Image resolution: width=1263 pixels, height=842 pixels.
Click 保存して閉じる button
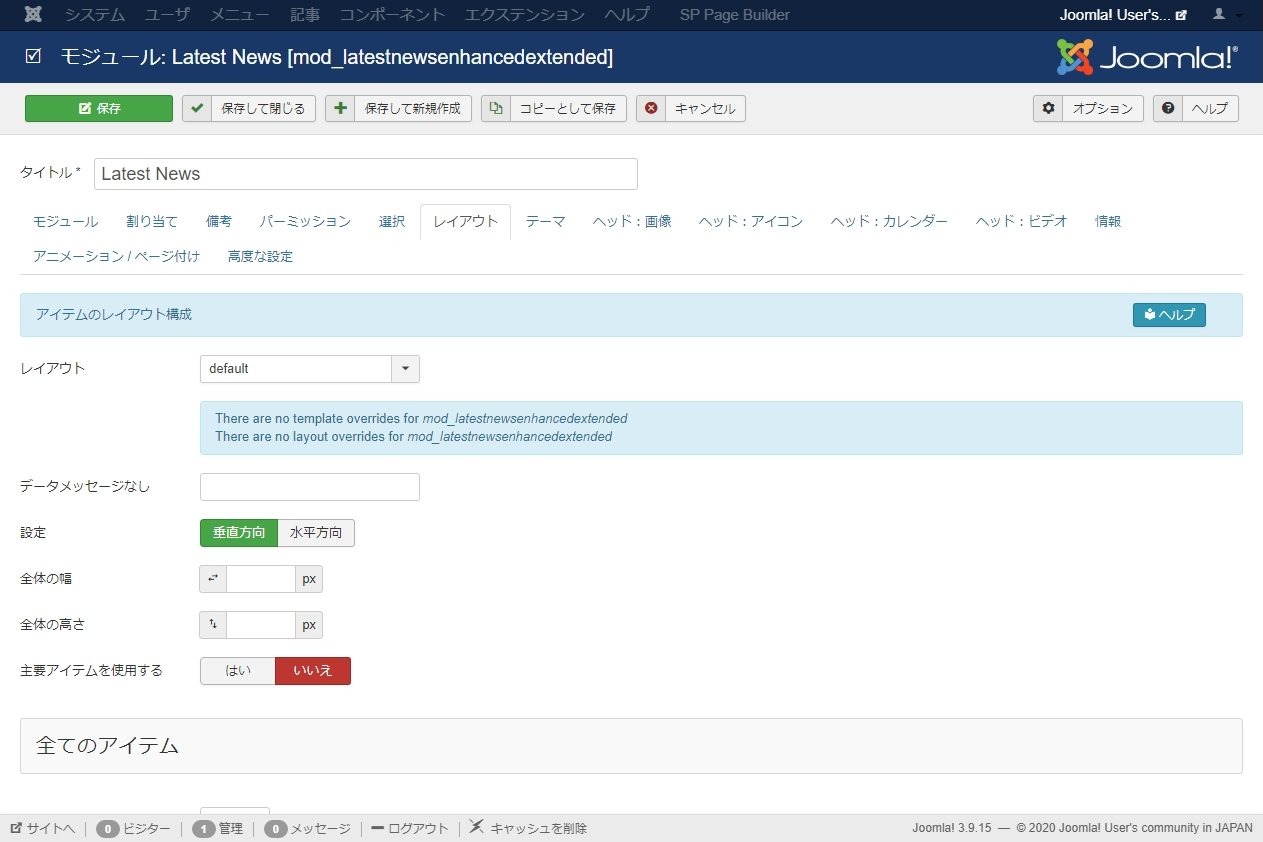(249, 109)
